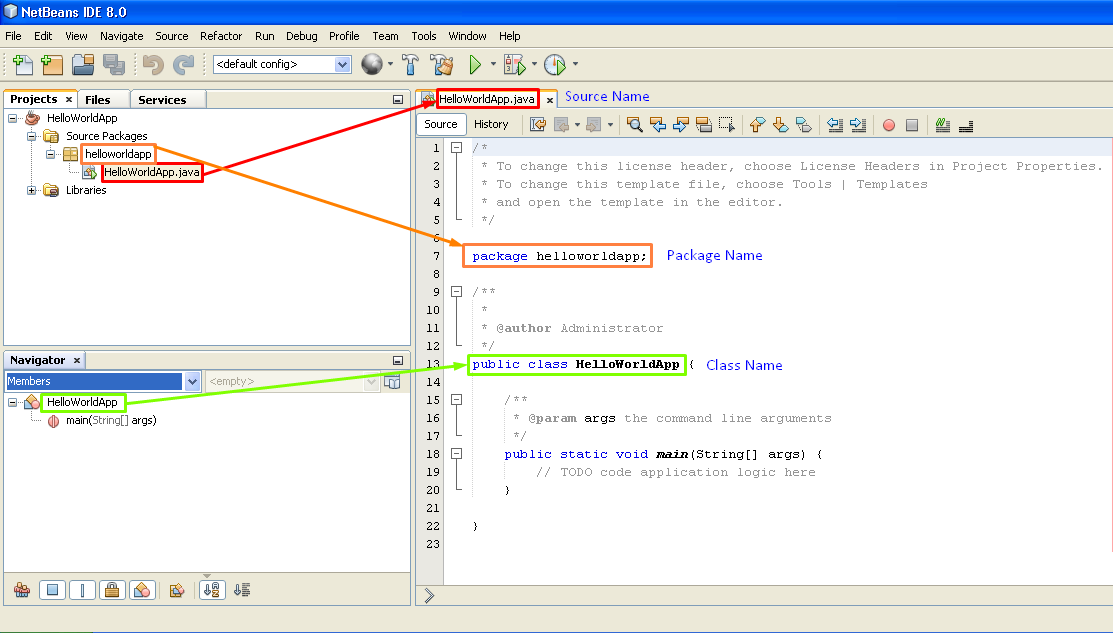Select main(String[] args) in the Navigator
Screen dimensions: 1113x633
[x=111, y=421]
